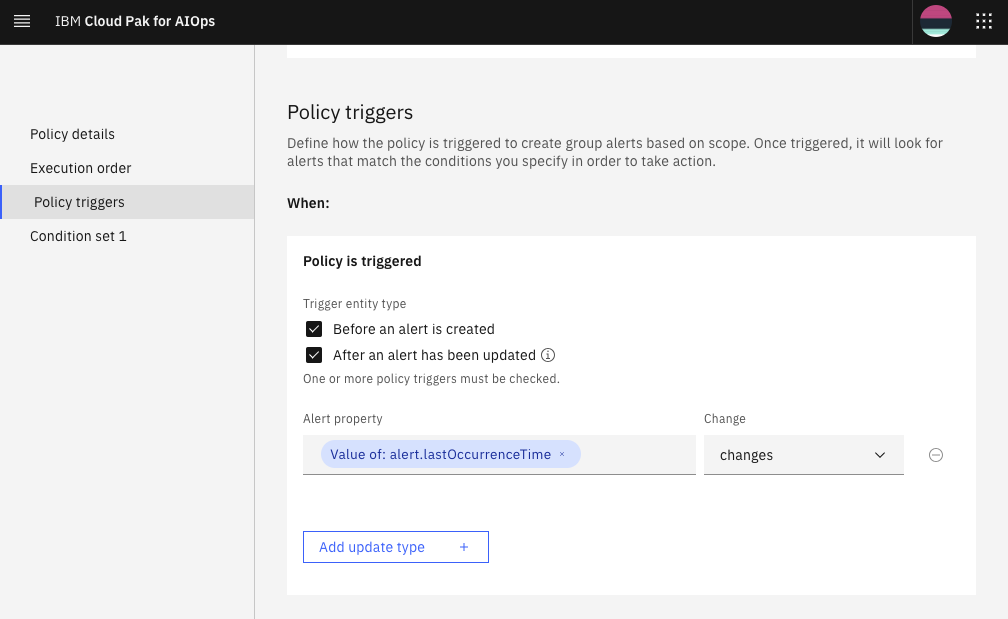Click 'One or more policy triggers' note
This screenshot has width=1008, height=619.
(431, 379)
